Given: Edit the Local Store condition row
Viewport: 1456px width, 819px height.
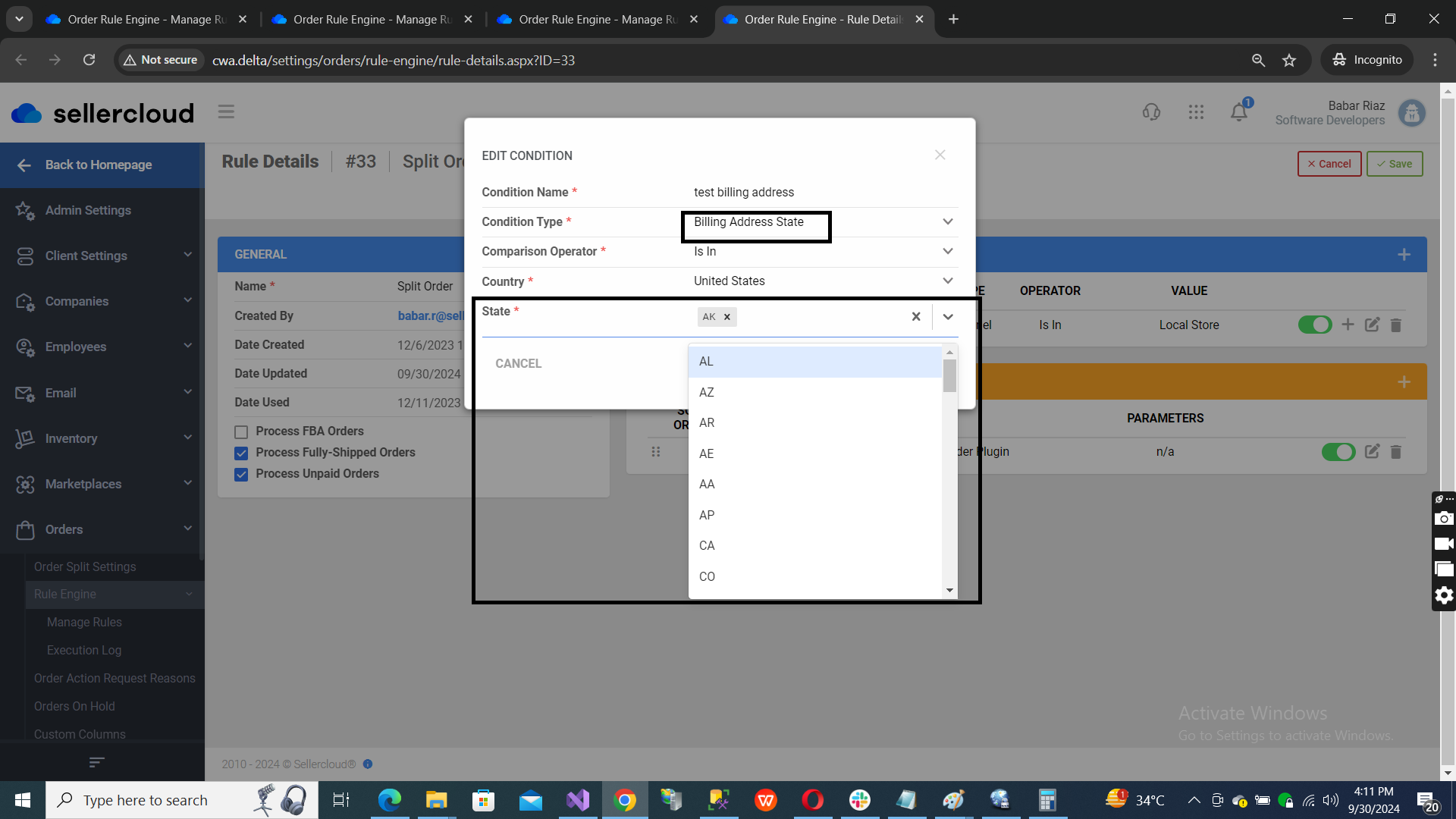Looking at the screenshot, I should (x=1372, y=325).
